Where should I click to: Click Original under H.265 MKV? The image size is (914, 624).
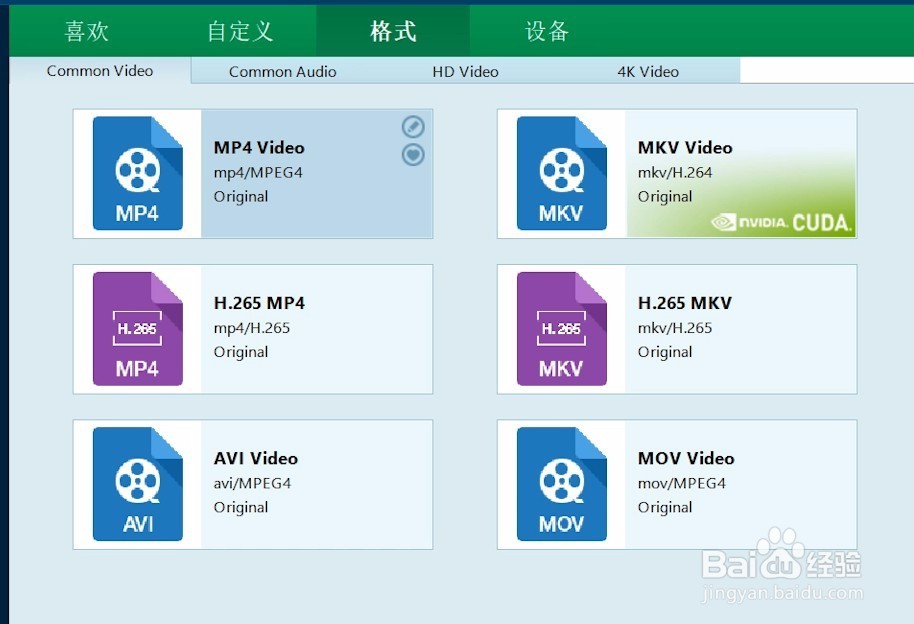point(665,352)
